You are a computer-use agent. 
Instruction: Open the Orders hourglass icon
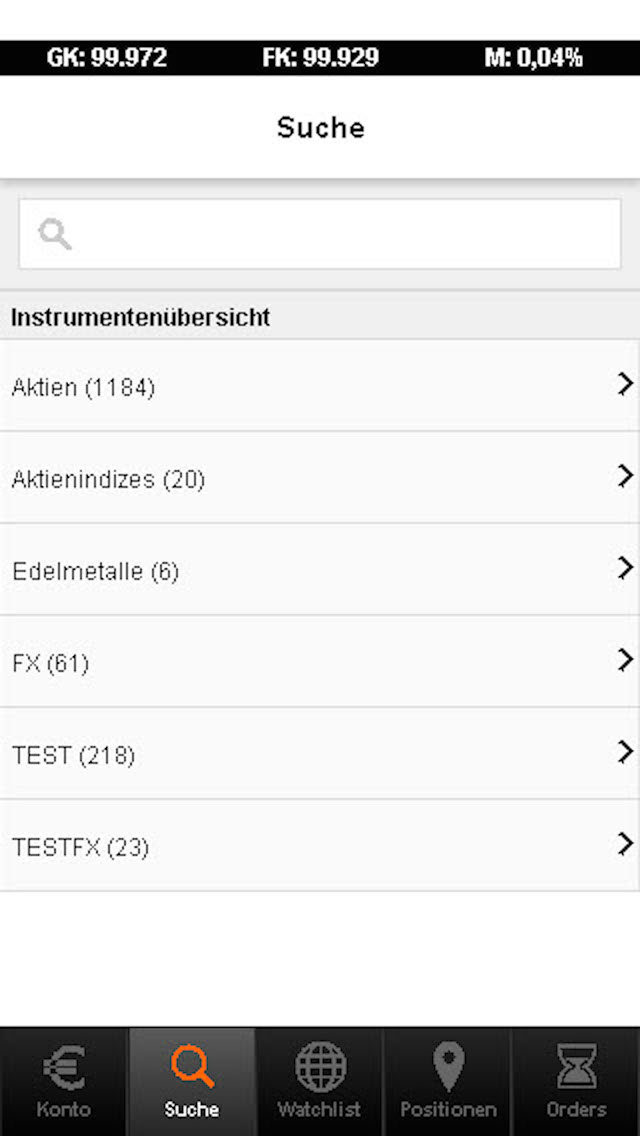point(576,1067)
